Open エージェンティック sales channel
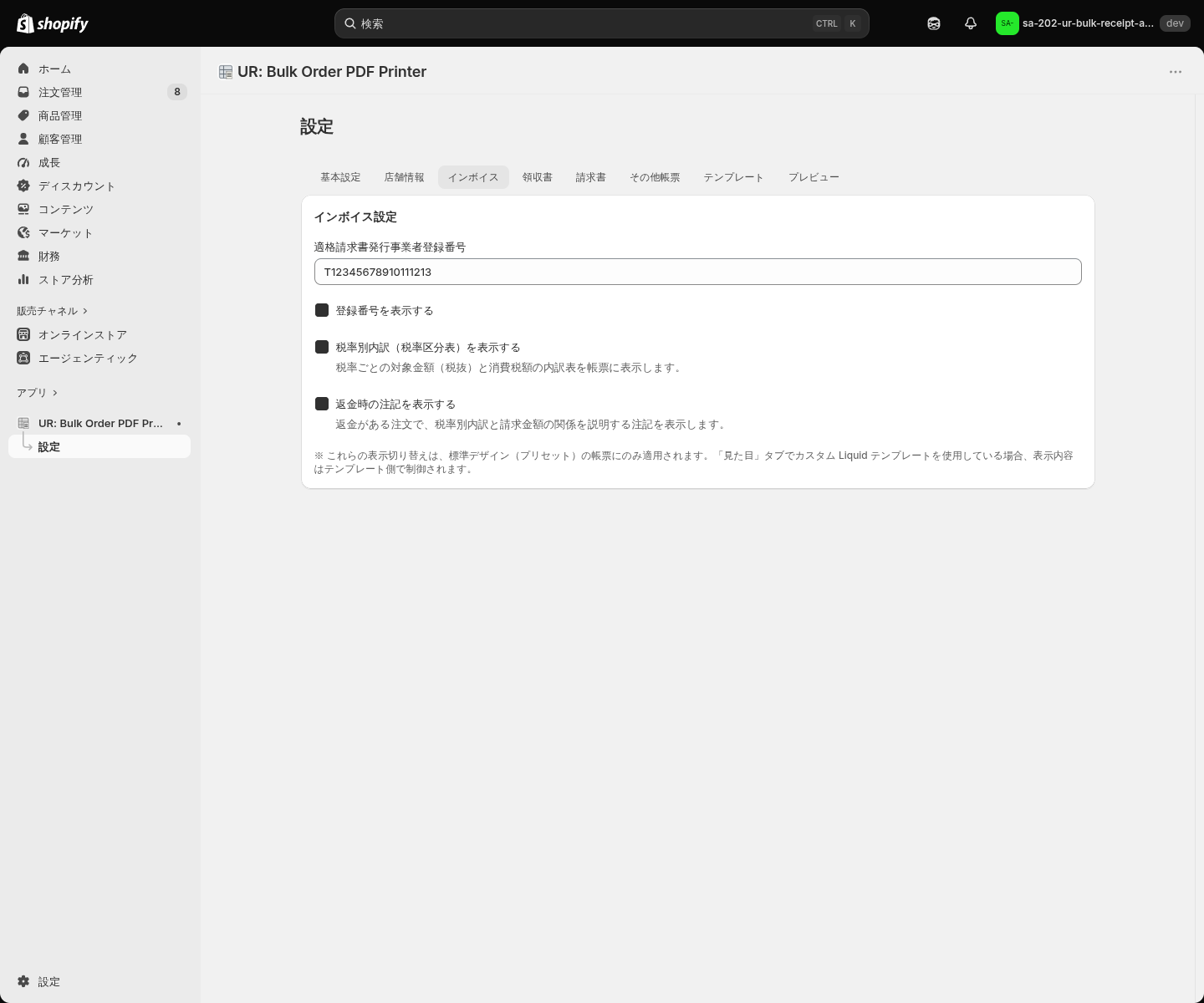Screen dimensions: 1204x1003 pyautogui.click(x=99, y=358)
